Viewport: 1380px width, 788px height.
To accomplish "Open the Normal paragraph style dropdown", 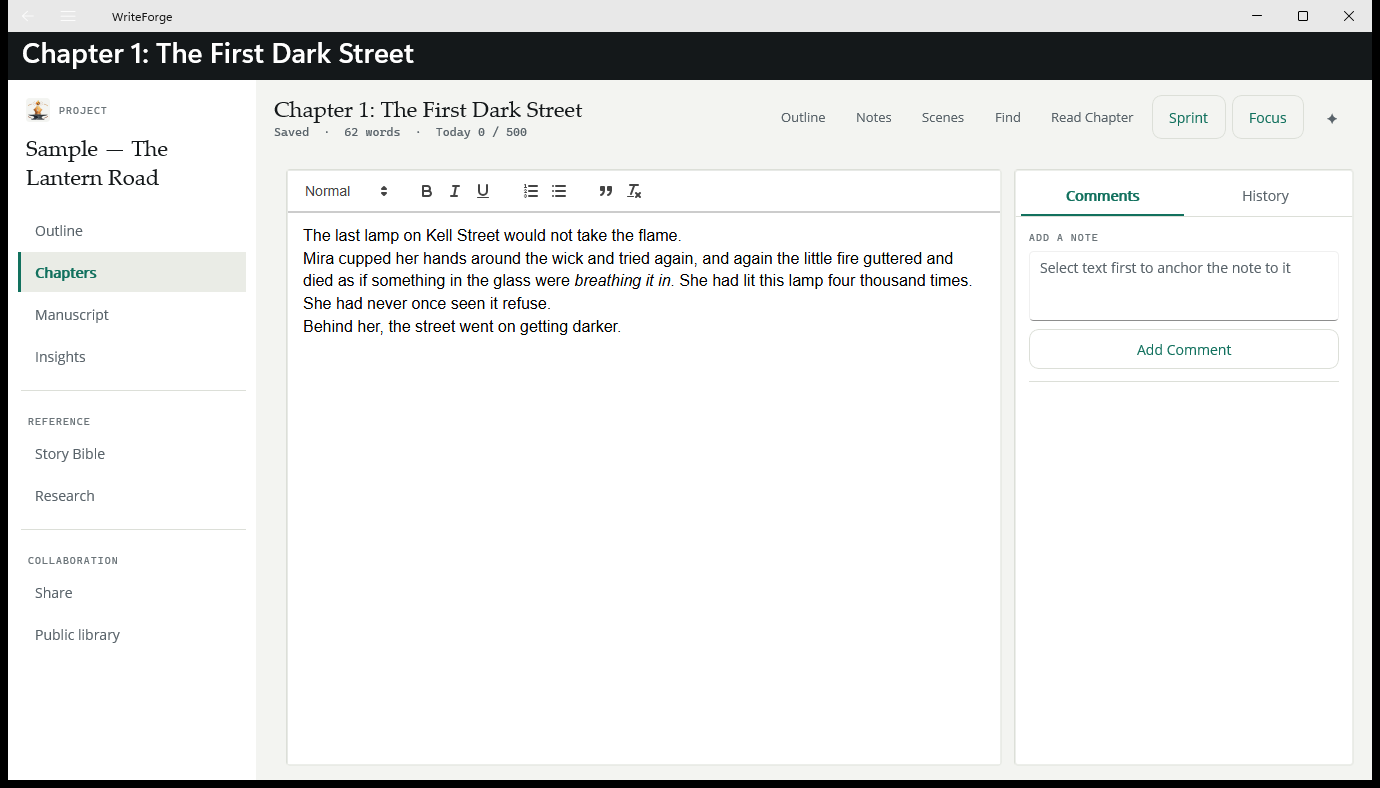I will tap(346, 191).
